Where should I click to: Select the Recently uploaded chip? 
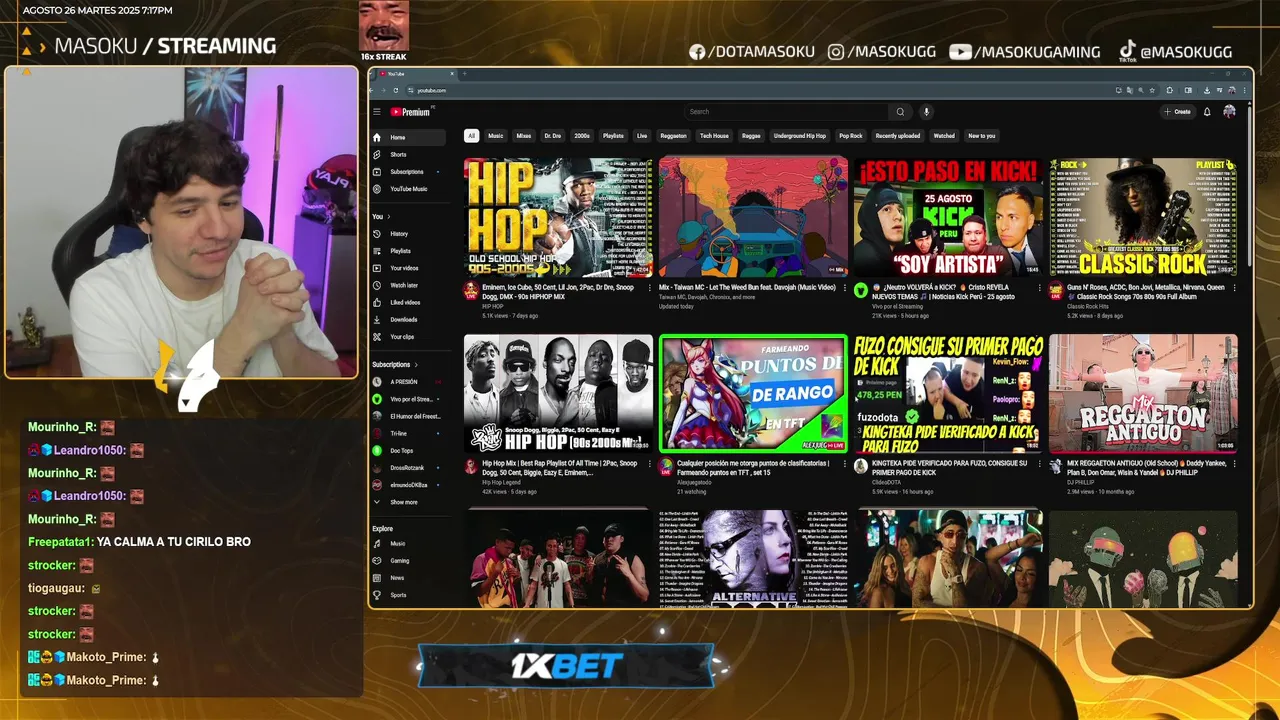(x=898, y=136)
